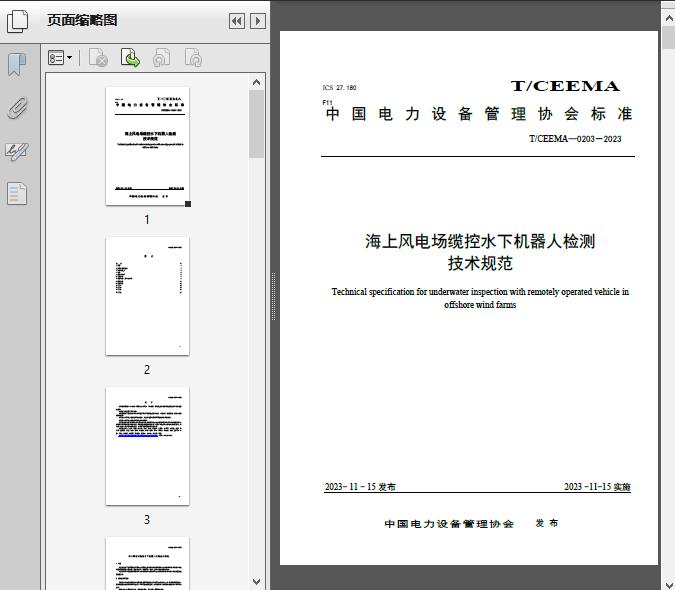
Task: Click the 页面缩略图 panel title
Action: click(x=82, y=20)
